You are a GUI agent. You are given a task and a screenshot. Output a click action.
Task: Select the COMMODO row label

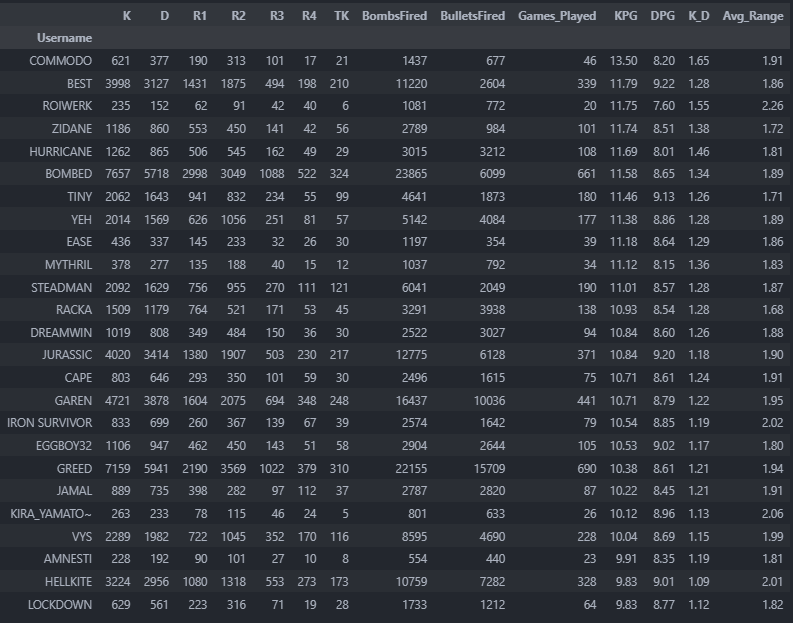click(61, 61)
